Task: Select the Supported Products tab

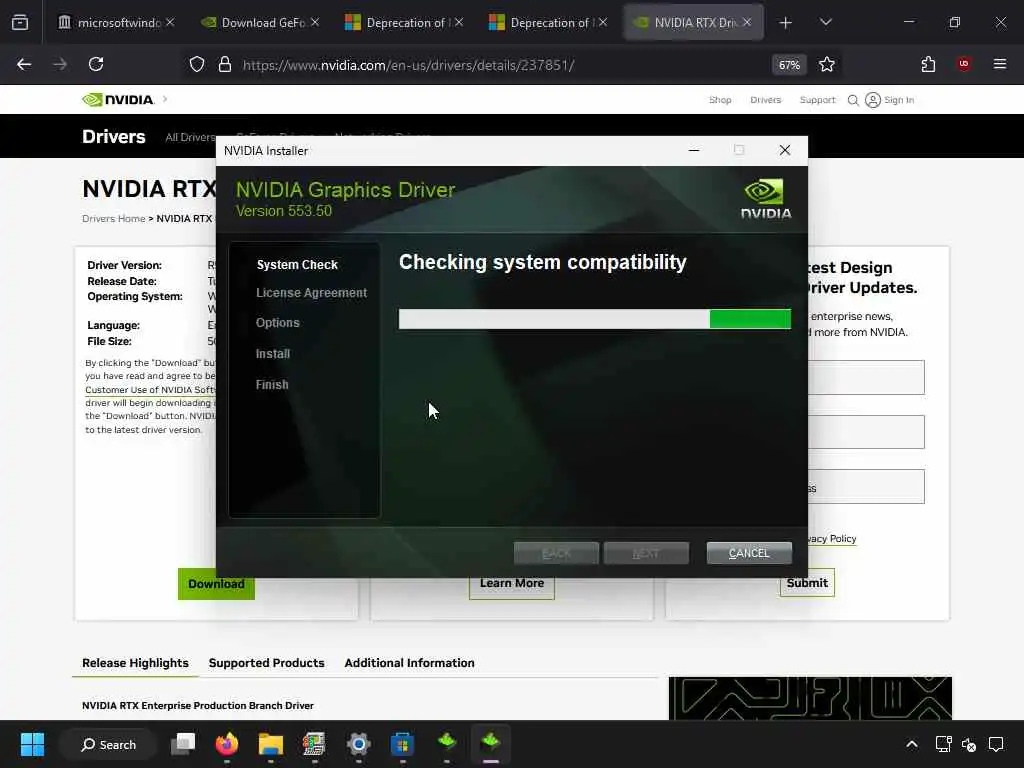Action: (266, 663)
